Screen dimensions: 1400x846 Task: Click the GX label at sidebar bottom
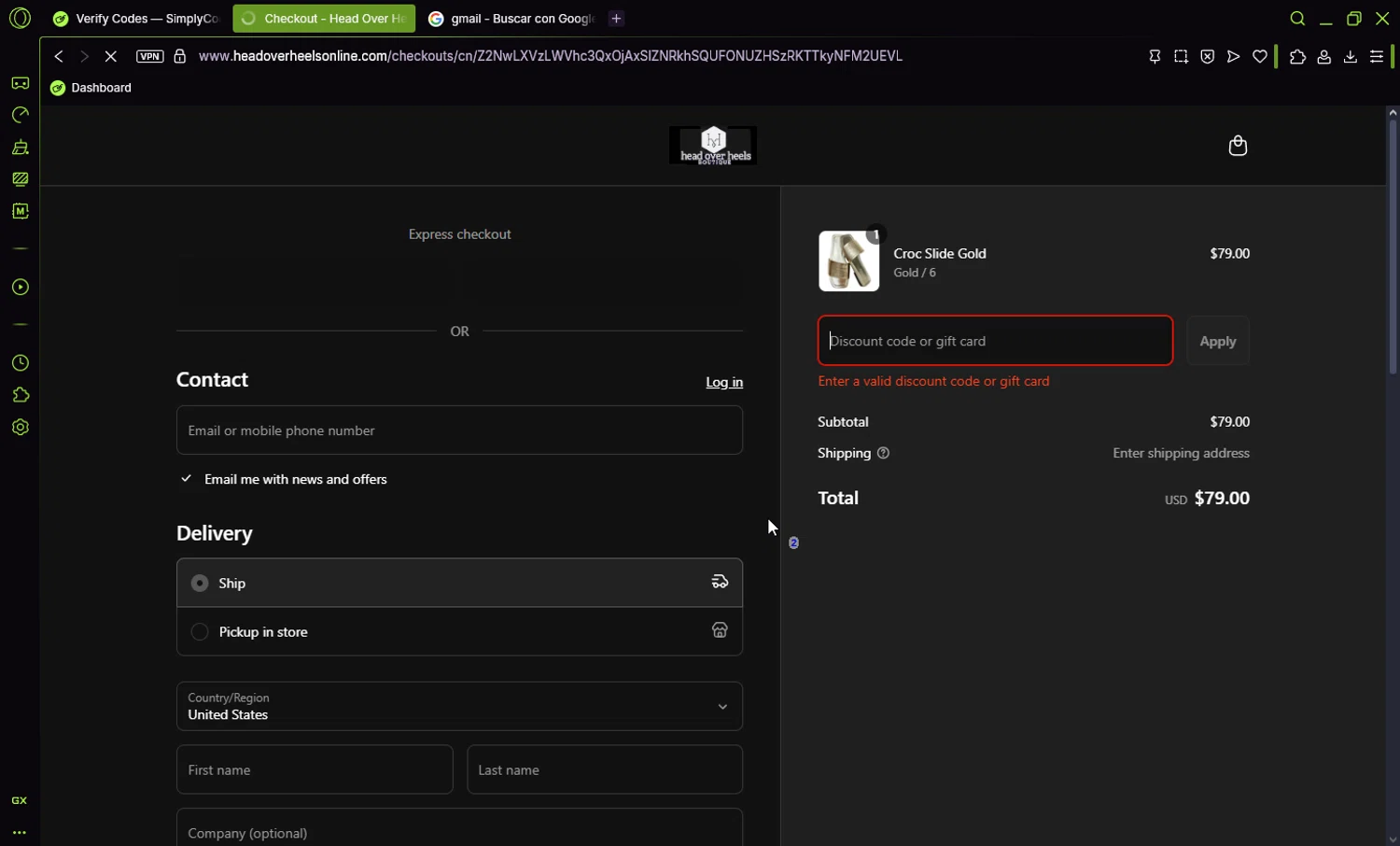pos(20,801)
